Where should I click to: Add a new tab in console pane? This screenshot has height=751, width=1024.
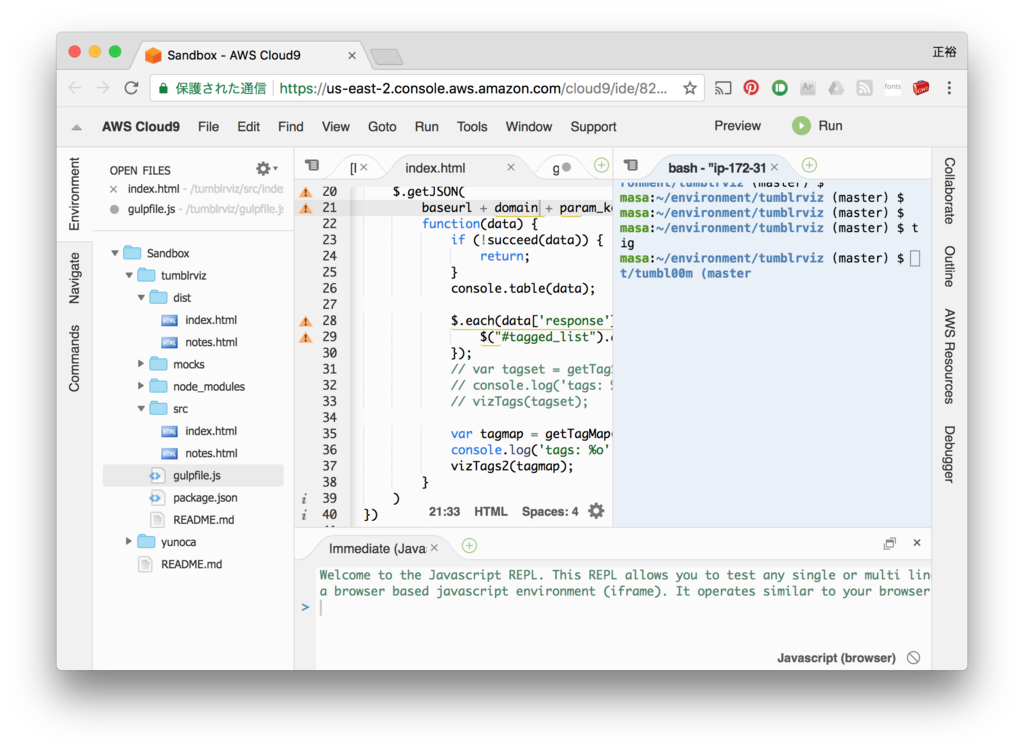click(469, 546)
